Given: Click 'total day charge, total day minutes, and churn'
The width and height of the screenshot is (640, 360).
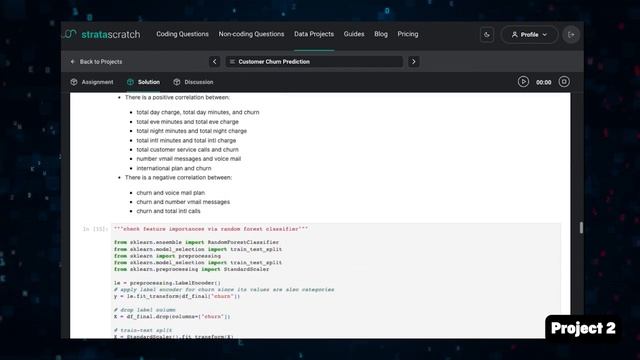Looking at the screenshot, I should tap(198, 112).
